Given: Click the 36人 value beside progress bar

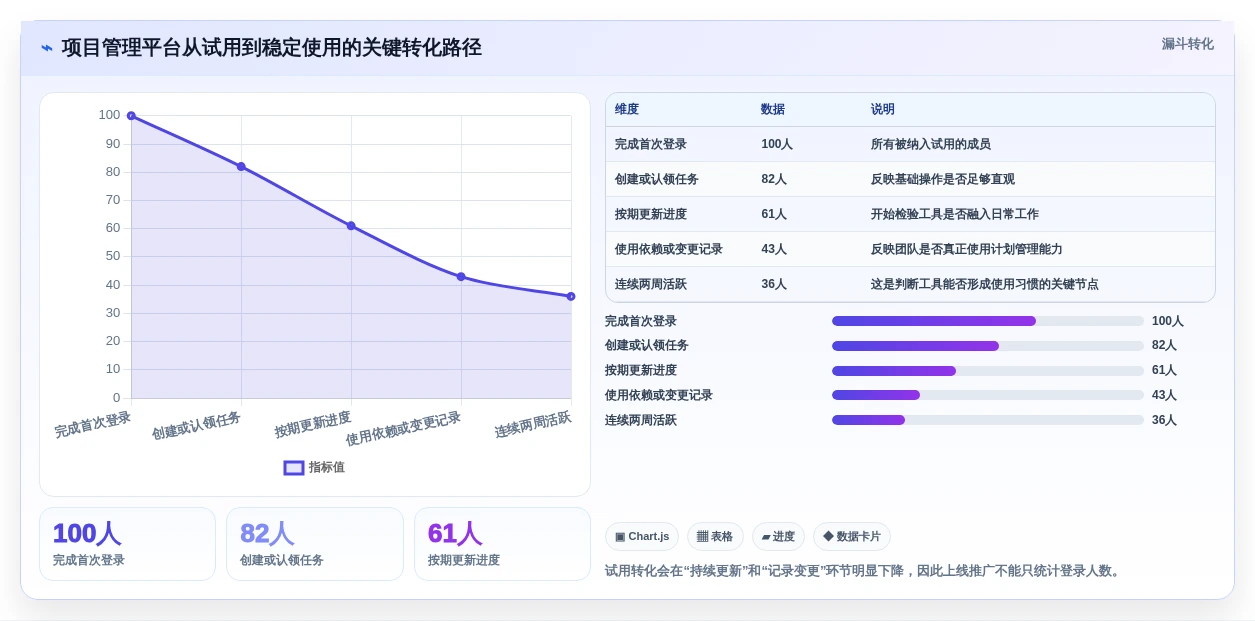Looking at the screenshot, I should tap(1164, 420).
